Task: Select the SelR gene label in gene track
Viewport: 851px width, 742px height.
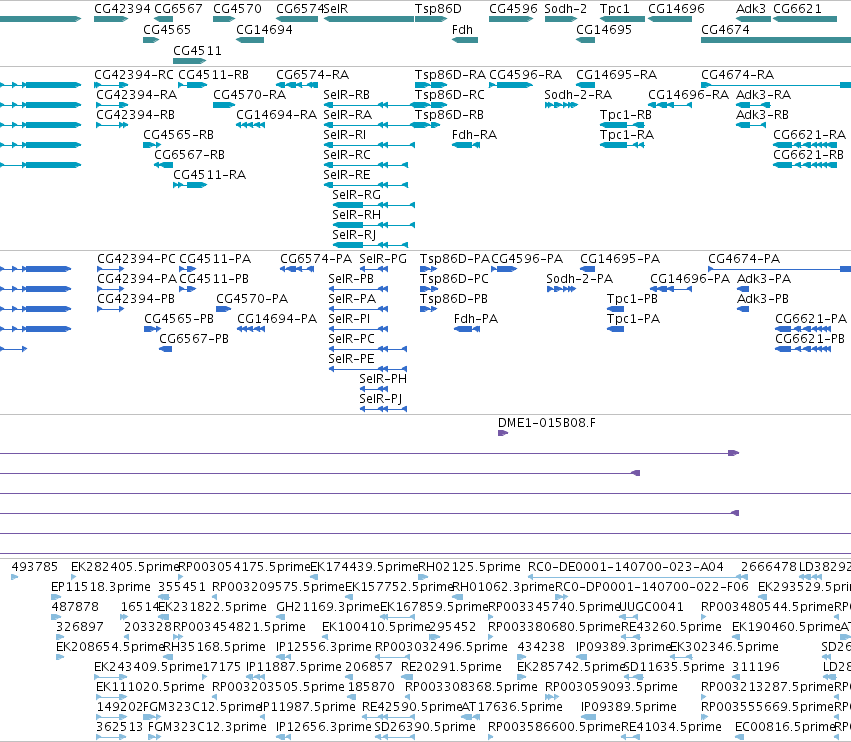Action: click(336, 9)
